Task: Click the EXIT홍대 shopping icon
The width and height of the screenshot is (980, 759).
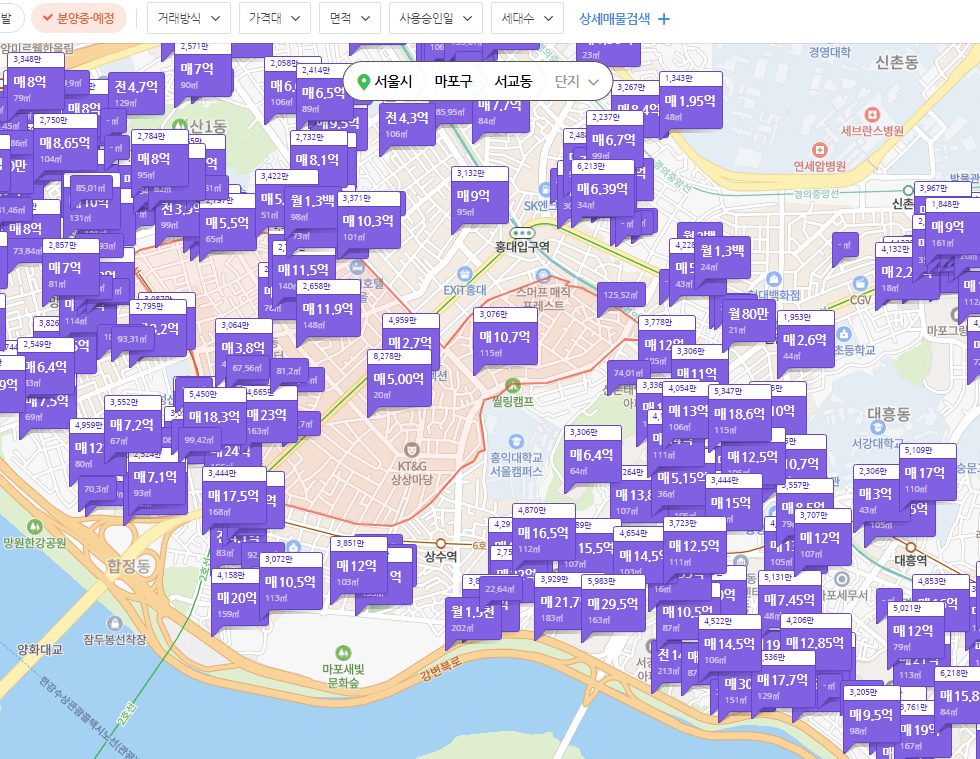Action: (x=464, y=274)
